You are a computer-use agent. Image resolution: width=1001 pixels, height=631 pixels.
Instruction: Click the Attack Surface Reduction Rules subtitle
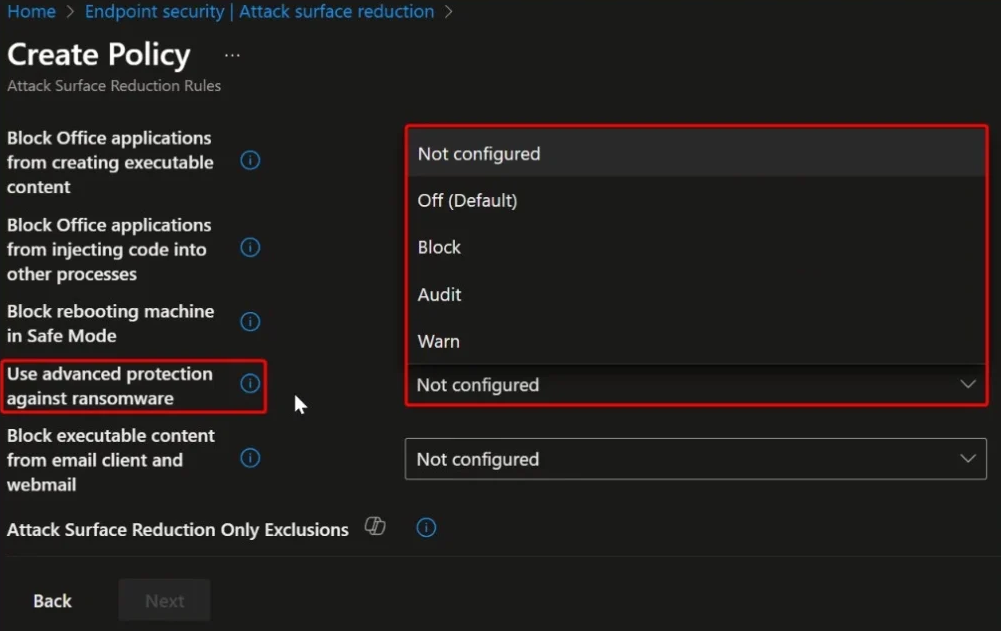tap(114, 86)
